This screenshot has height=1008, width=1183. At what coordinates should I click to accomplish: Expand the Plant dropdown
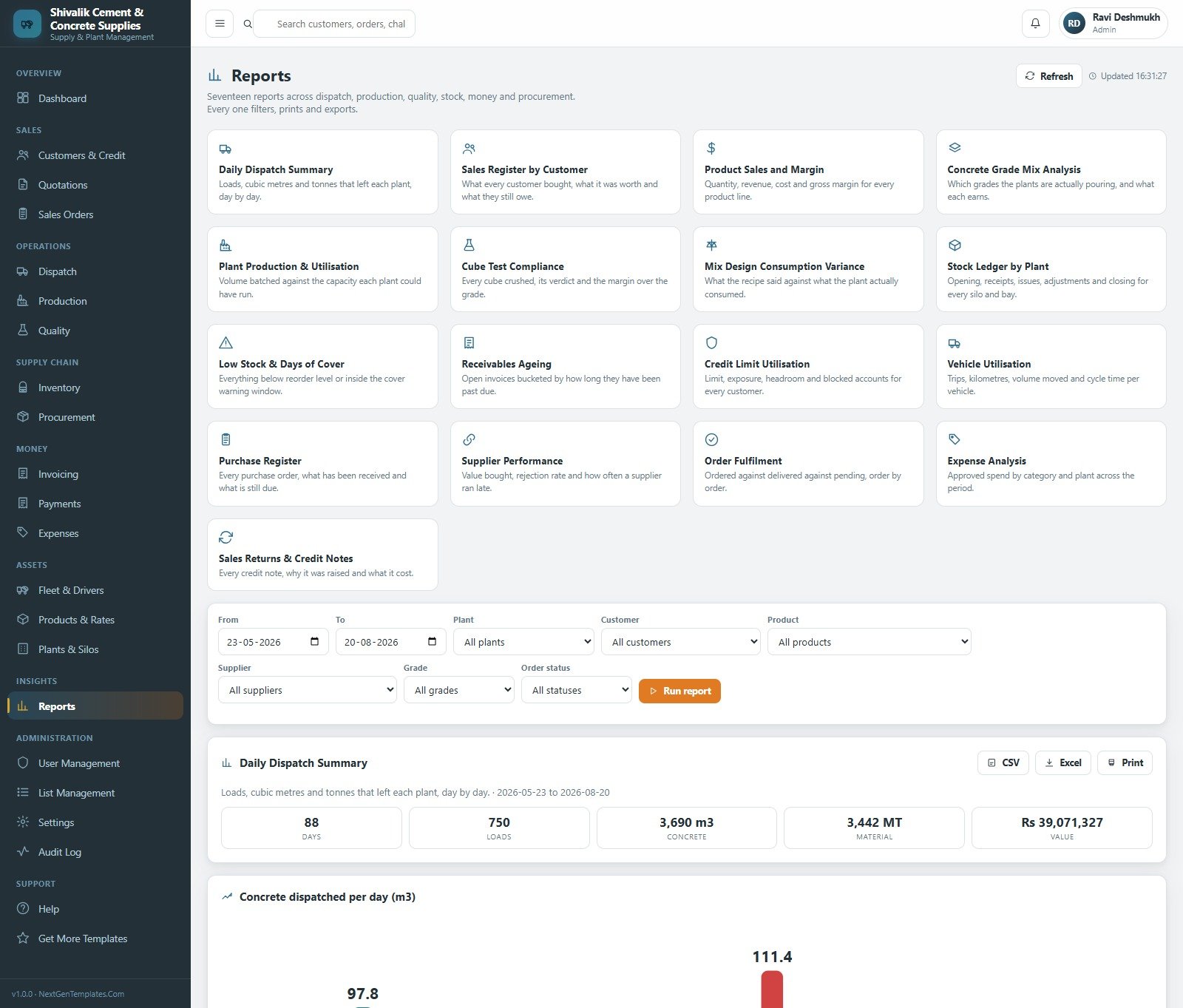(523, 642)
